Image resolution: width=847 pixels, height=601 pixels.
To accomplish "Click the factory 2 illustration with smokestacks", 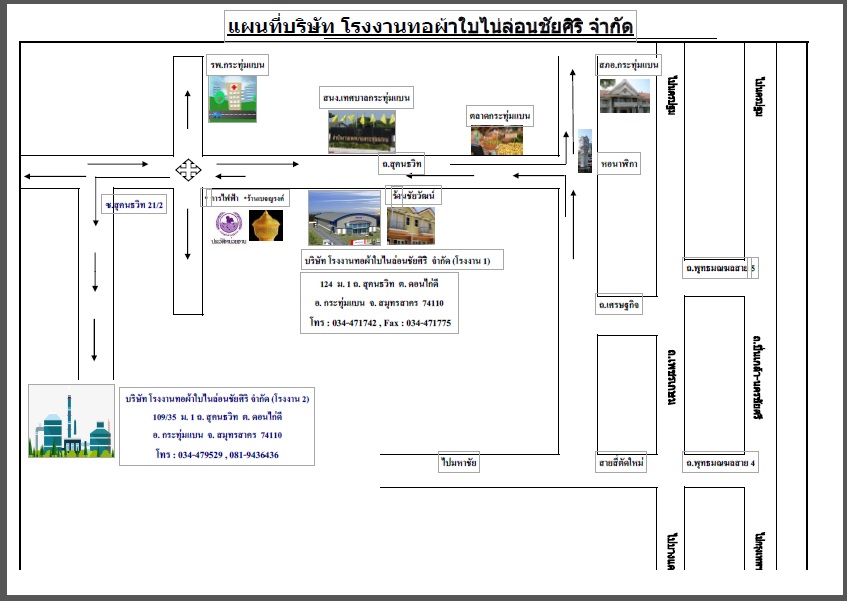I will click(71, 421).
